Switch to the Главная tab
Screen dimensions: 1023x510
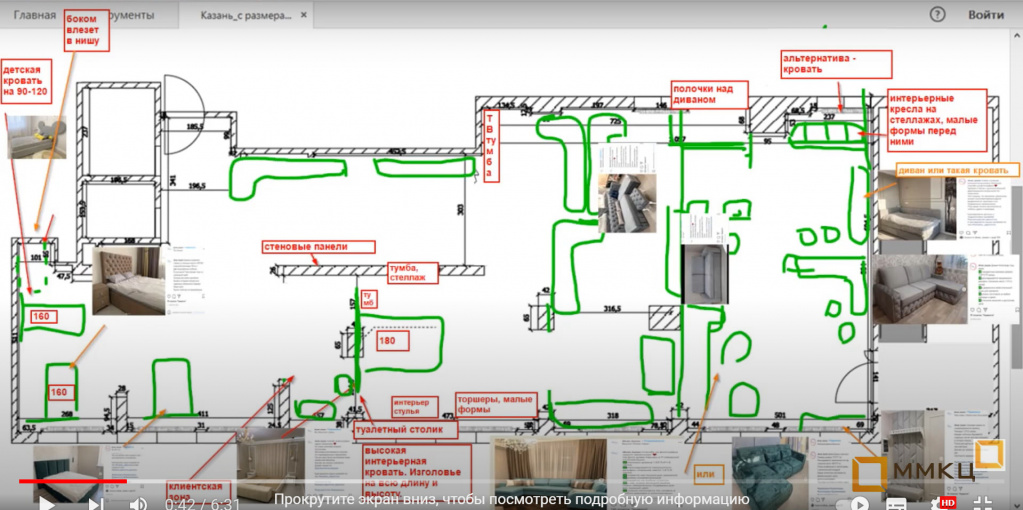tap(35, 15)
